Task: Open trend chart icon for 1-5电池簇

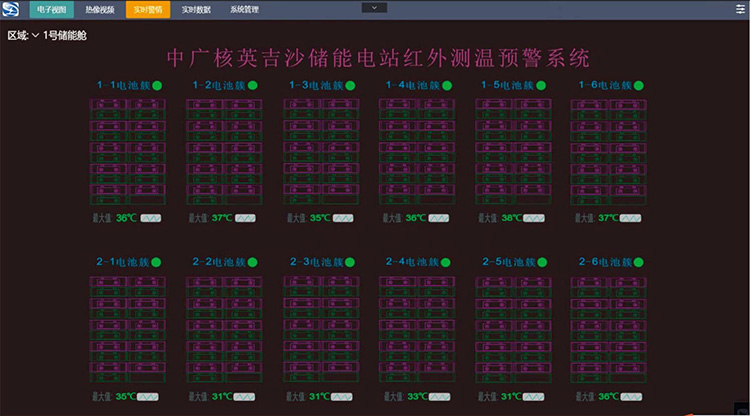Action: pos(534,218)
